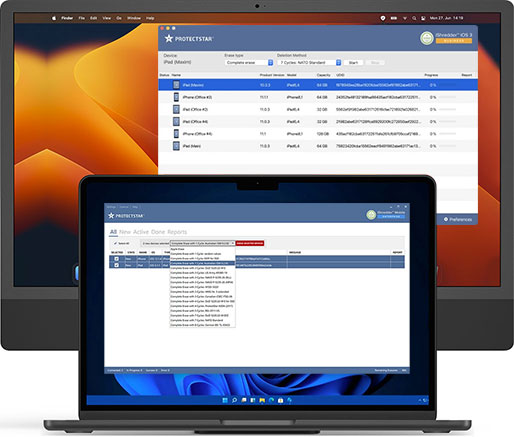Click the iPad (Office #4) tablet icon

coord(176,122)
